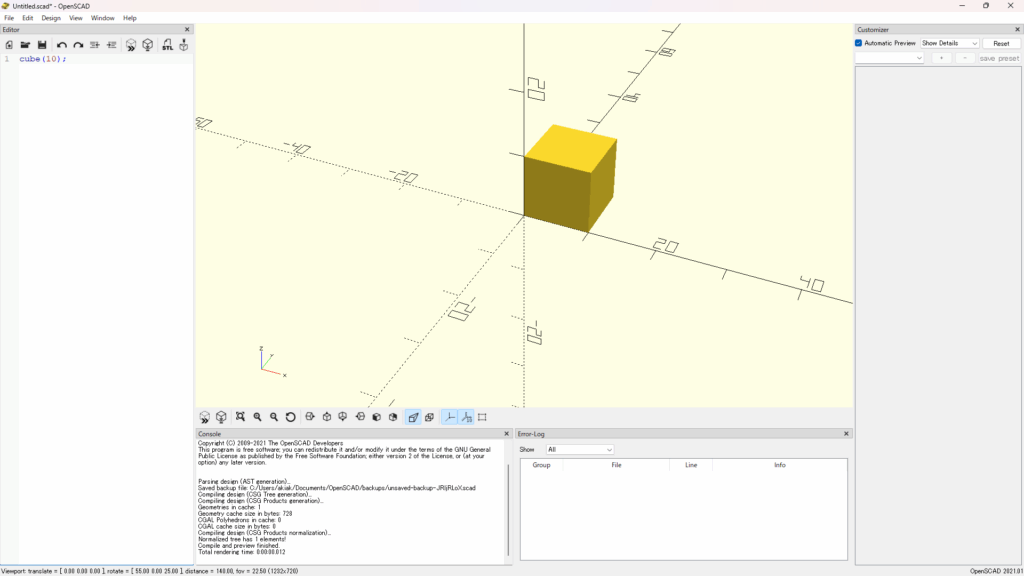Viewport: 1024px width, 576px height.
Task: Uncheck the Automatic Preview checkbox
Action: point(859,43)
